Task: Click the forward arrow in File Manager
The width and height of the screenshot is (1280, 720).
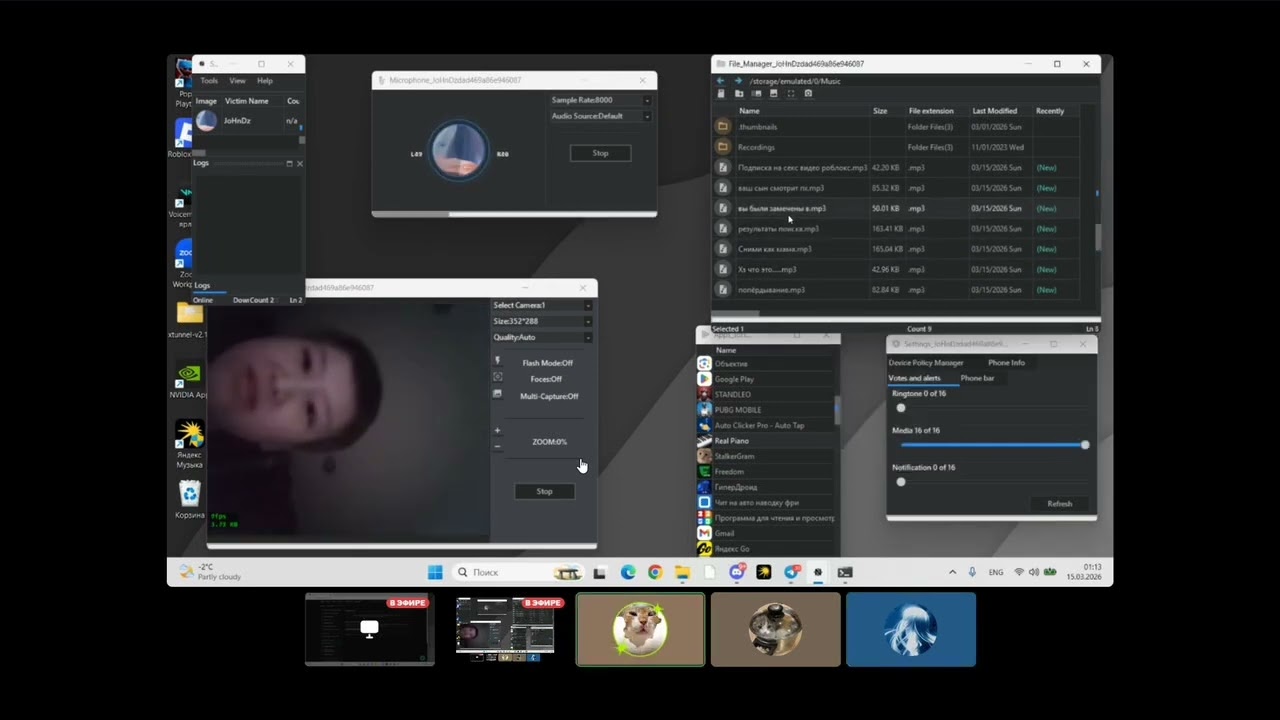Action: point(738,81)
